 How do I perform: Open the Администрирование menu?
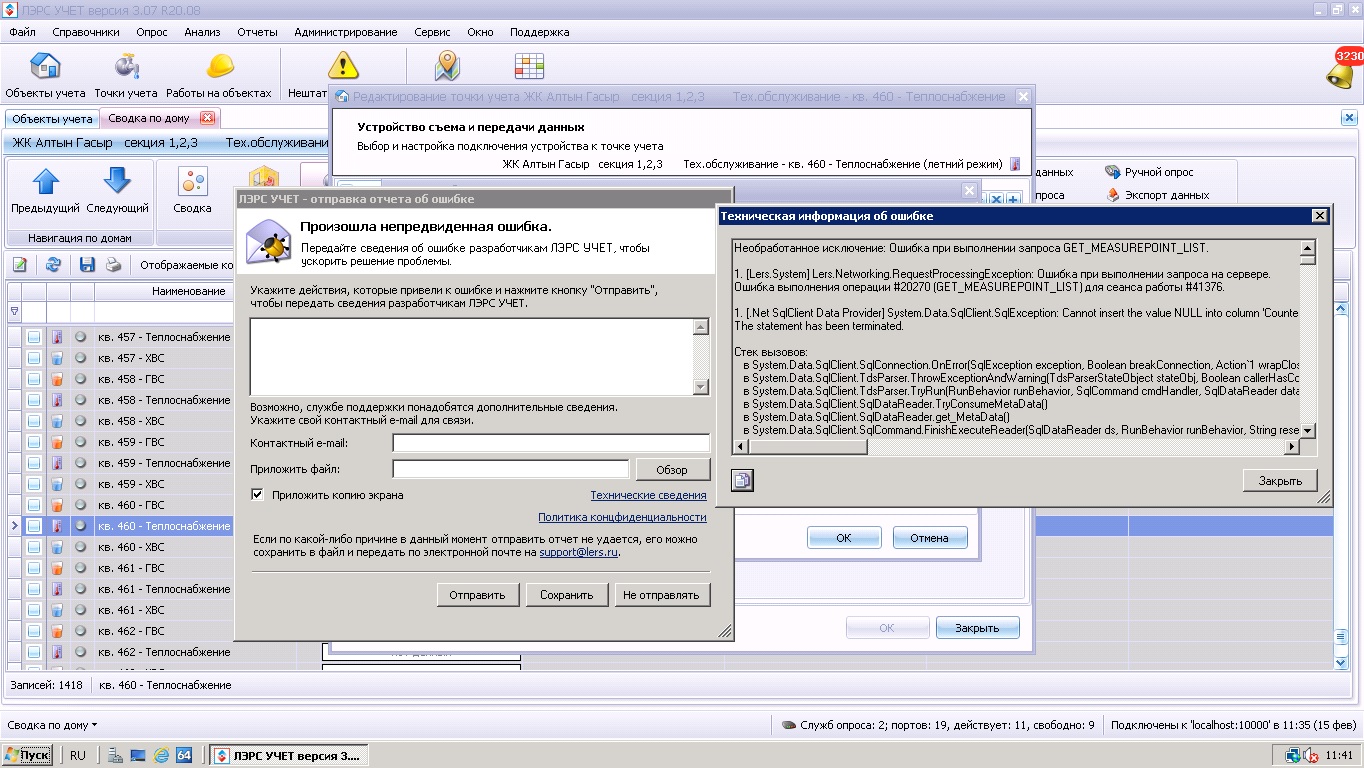[346, 32]
